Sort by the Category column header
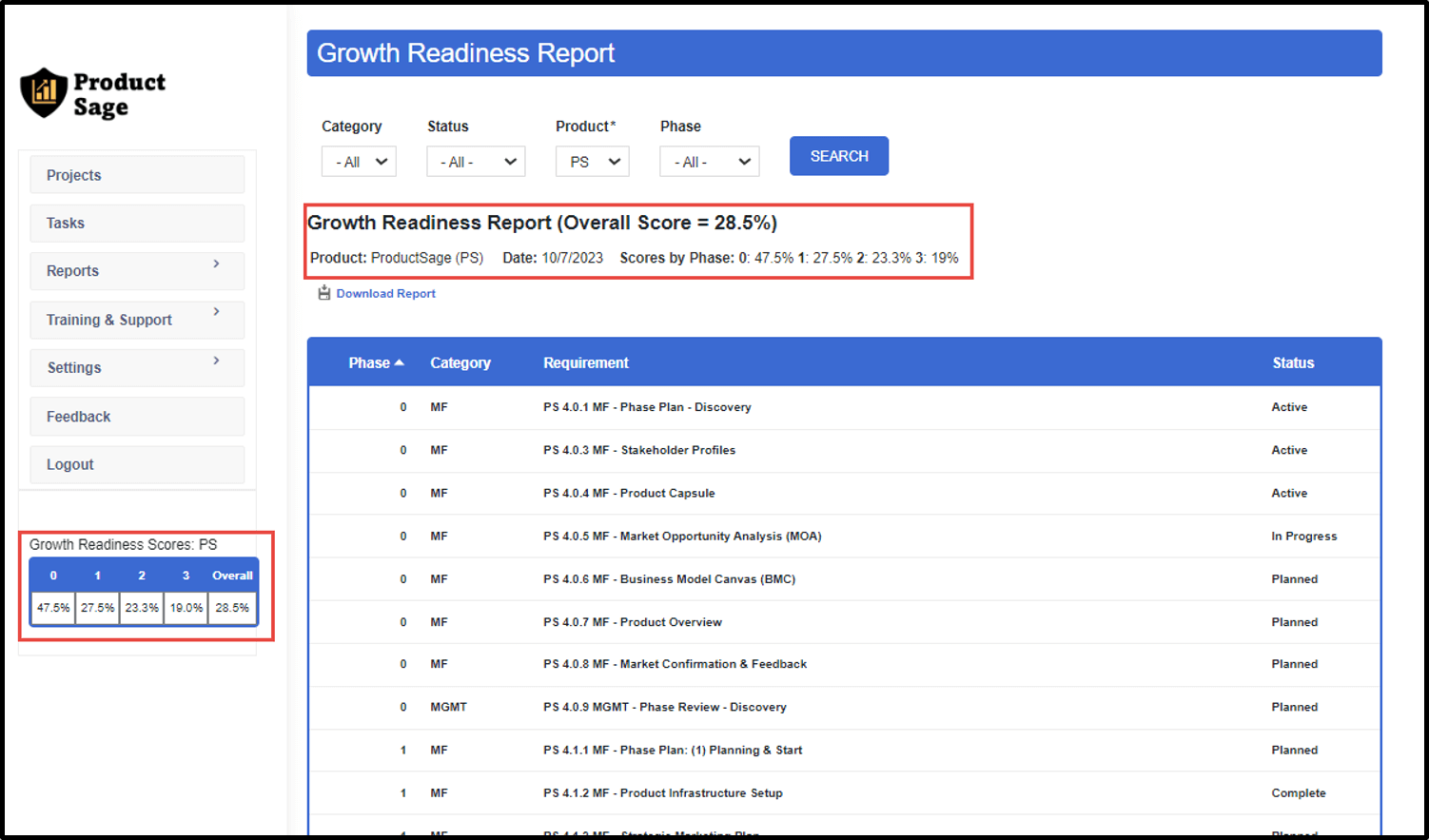The height and width of the screenshot is (840, 1429). (460, 362)
